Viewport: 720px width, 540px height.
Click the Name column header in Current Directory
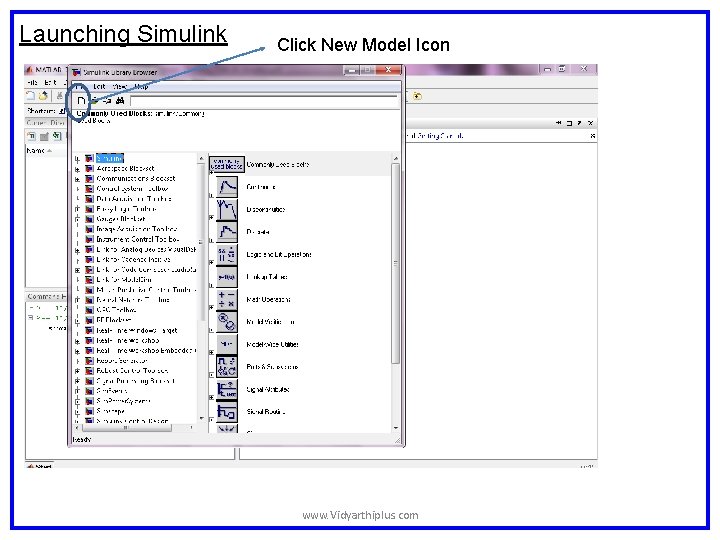click(39, 151)
